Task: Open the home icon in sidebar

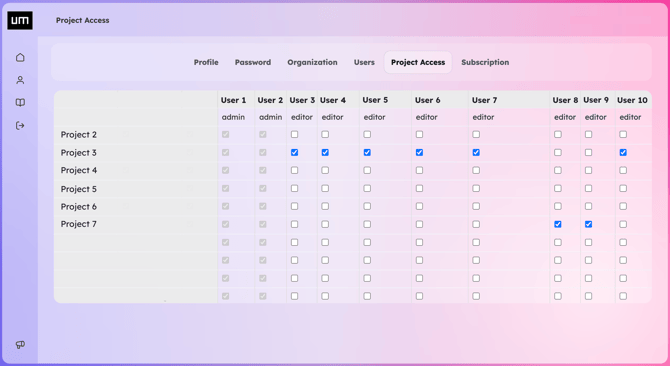Action: point(20,57)
